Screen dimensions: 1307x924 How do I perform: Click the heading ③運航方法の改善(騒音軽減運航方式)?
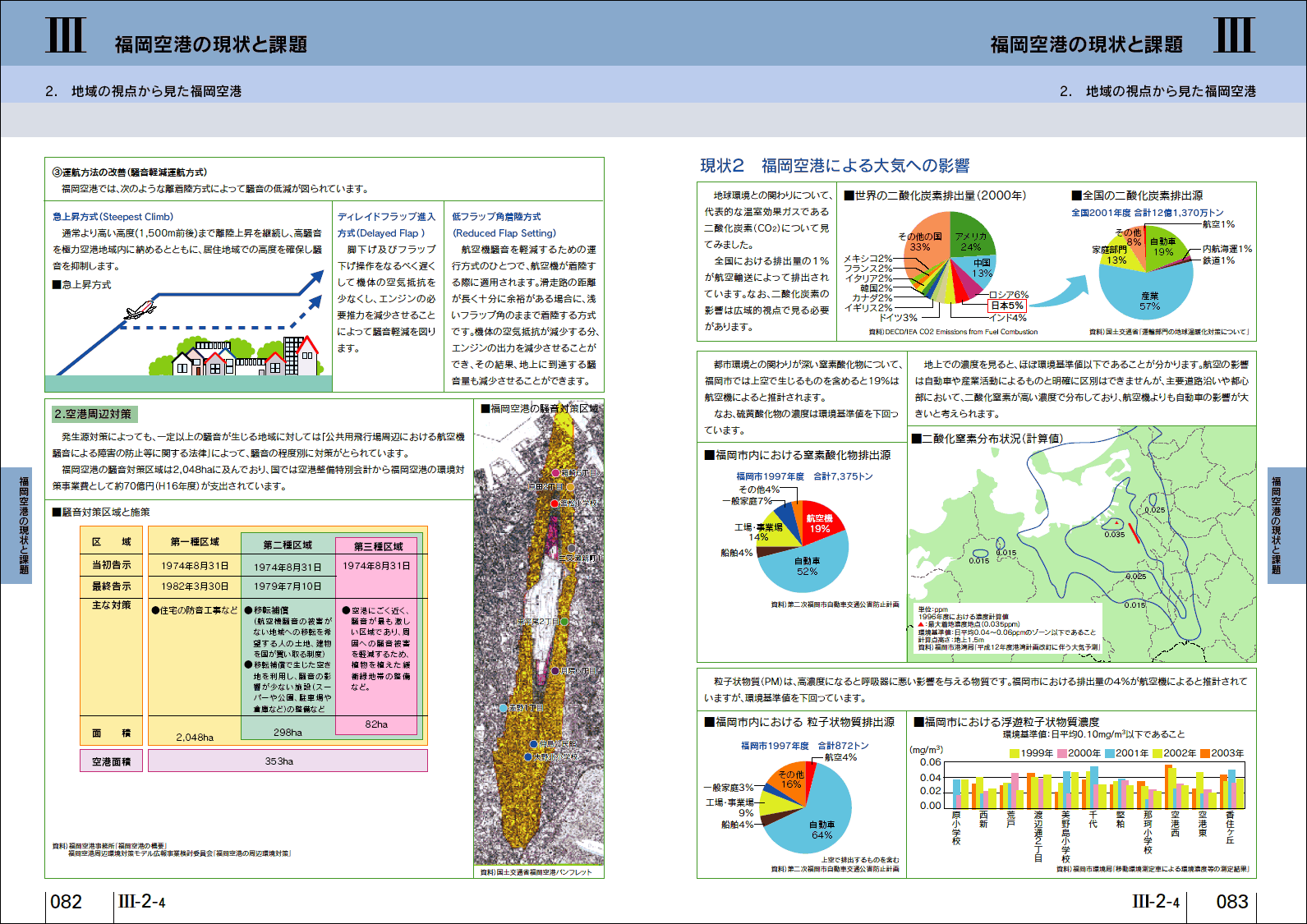point(130,172)
